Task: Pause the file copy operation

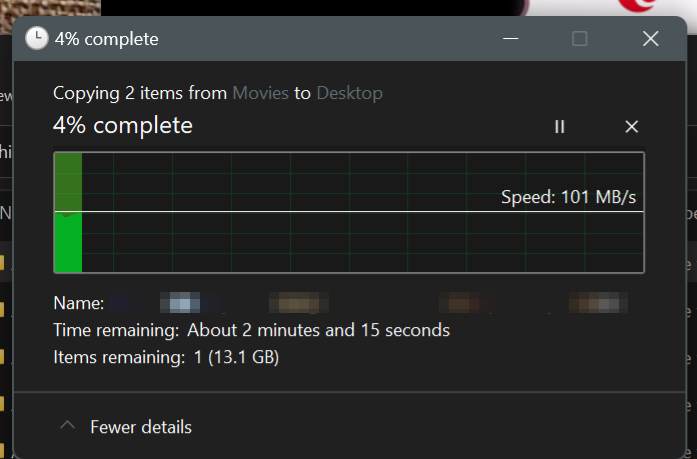Action: tap(560, 127)
